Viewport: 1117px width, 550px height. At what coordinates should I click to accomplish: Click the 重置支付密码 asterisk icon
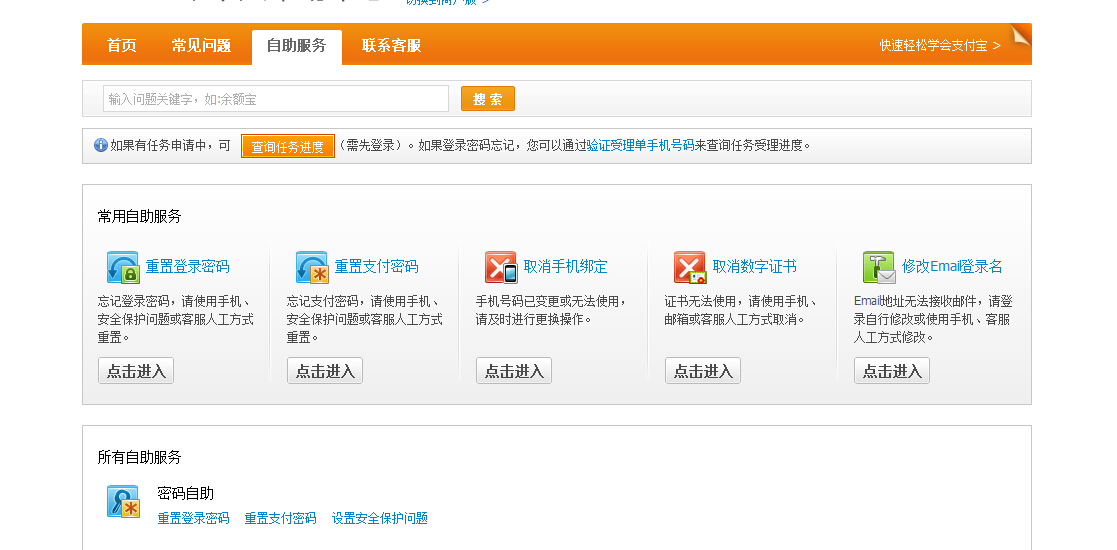[312, 268]
